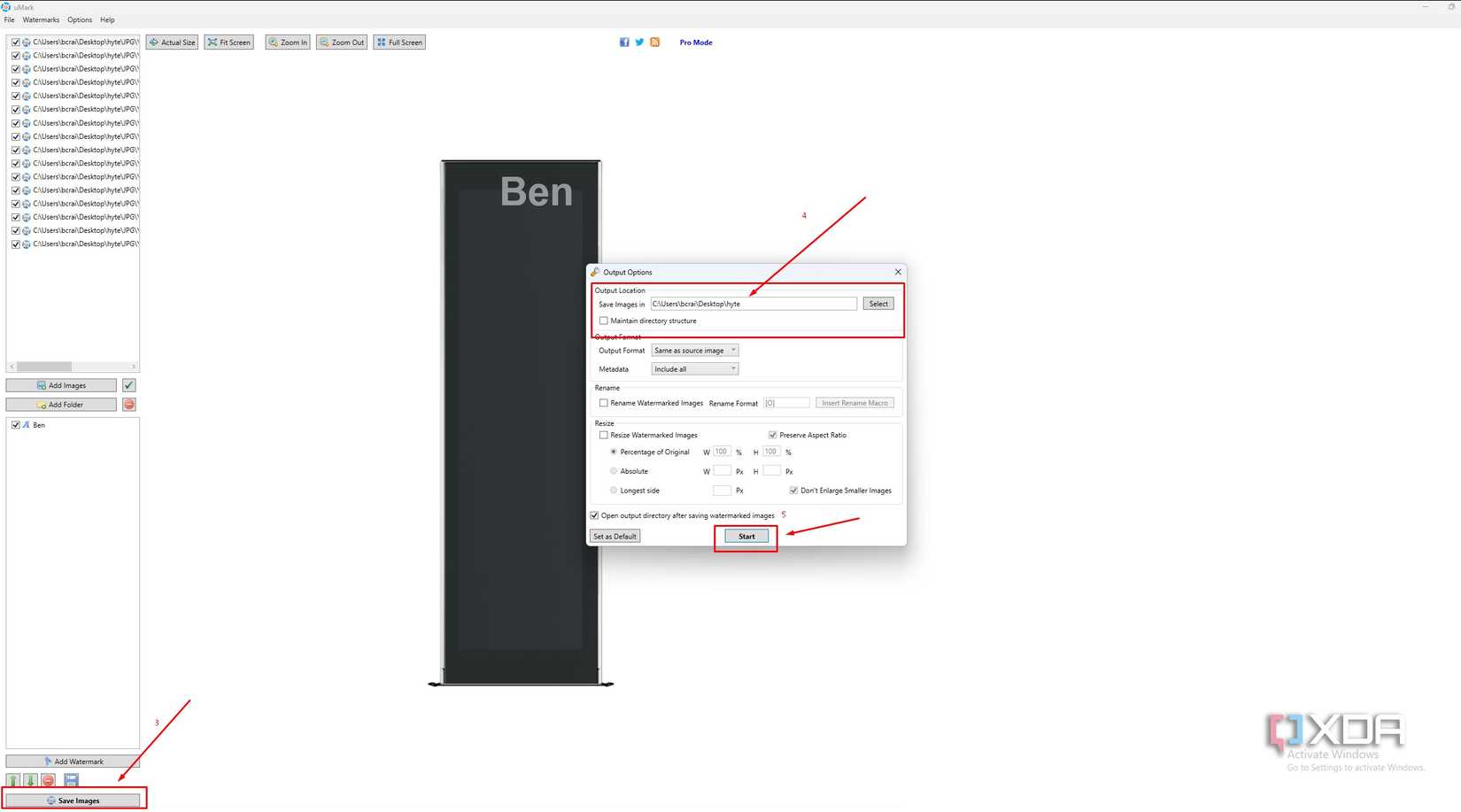Open the Options menu

[80, 19]
